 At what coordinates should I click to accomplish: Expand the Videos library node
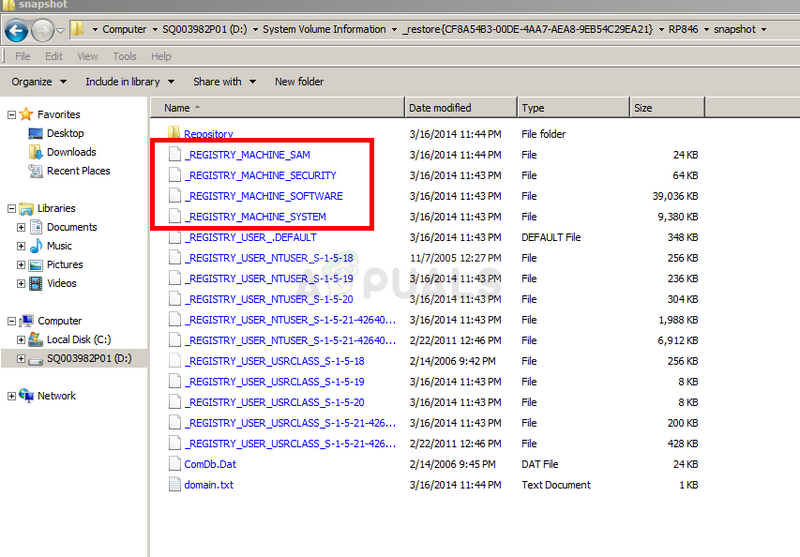click(x=21, y=284)
